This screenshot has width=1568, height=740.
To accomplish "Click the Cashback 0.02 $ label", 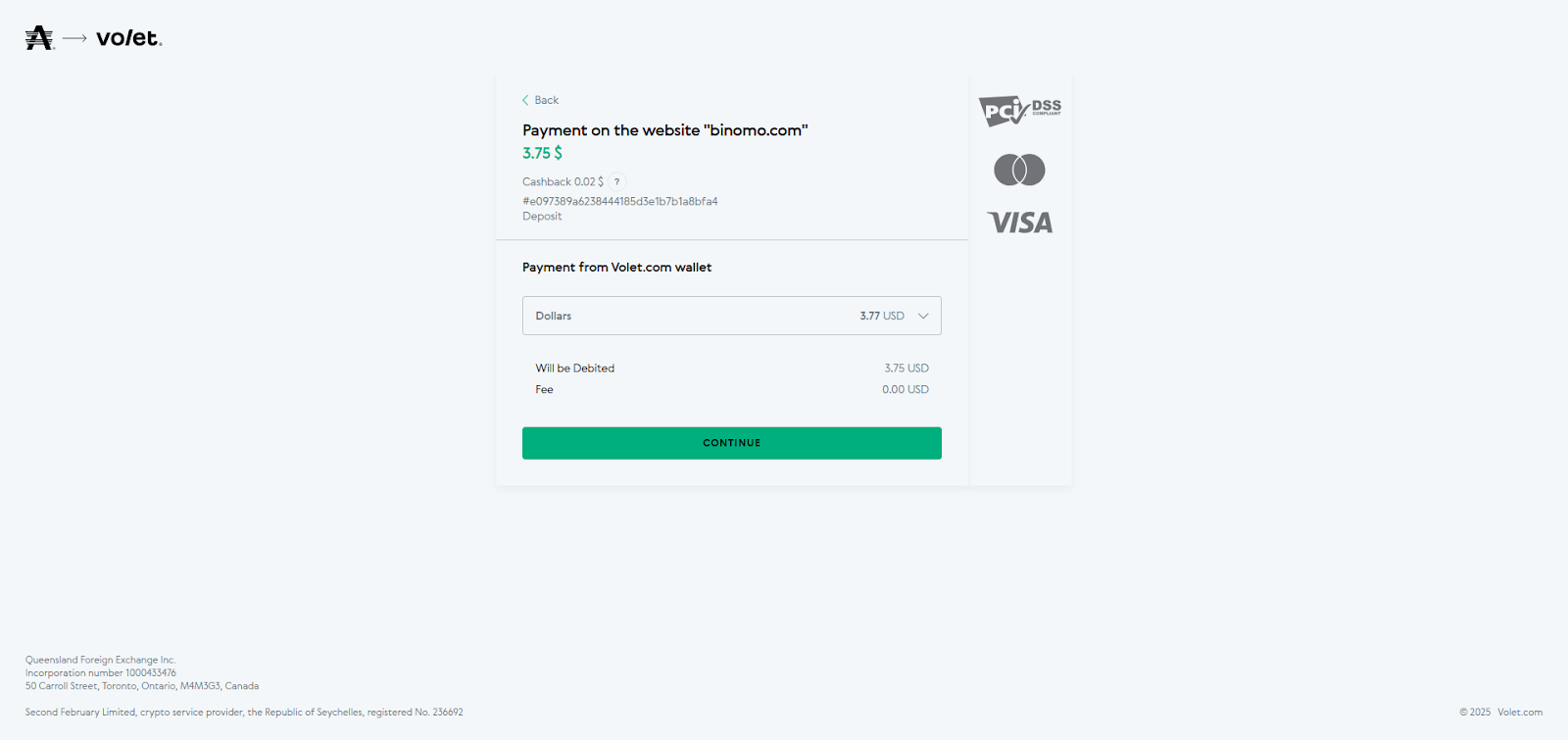I will [563, 181].
